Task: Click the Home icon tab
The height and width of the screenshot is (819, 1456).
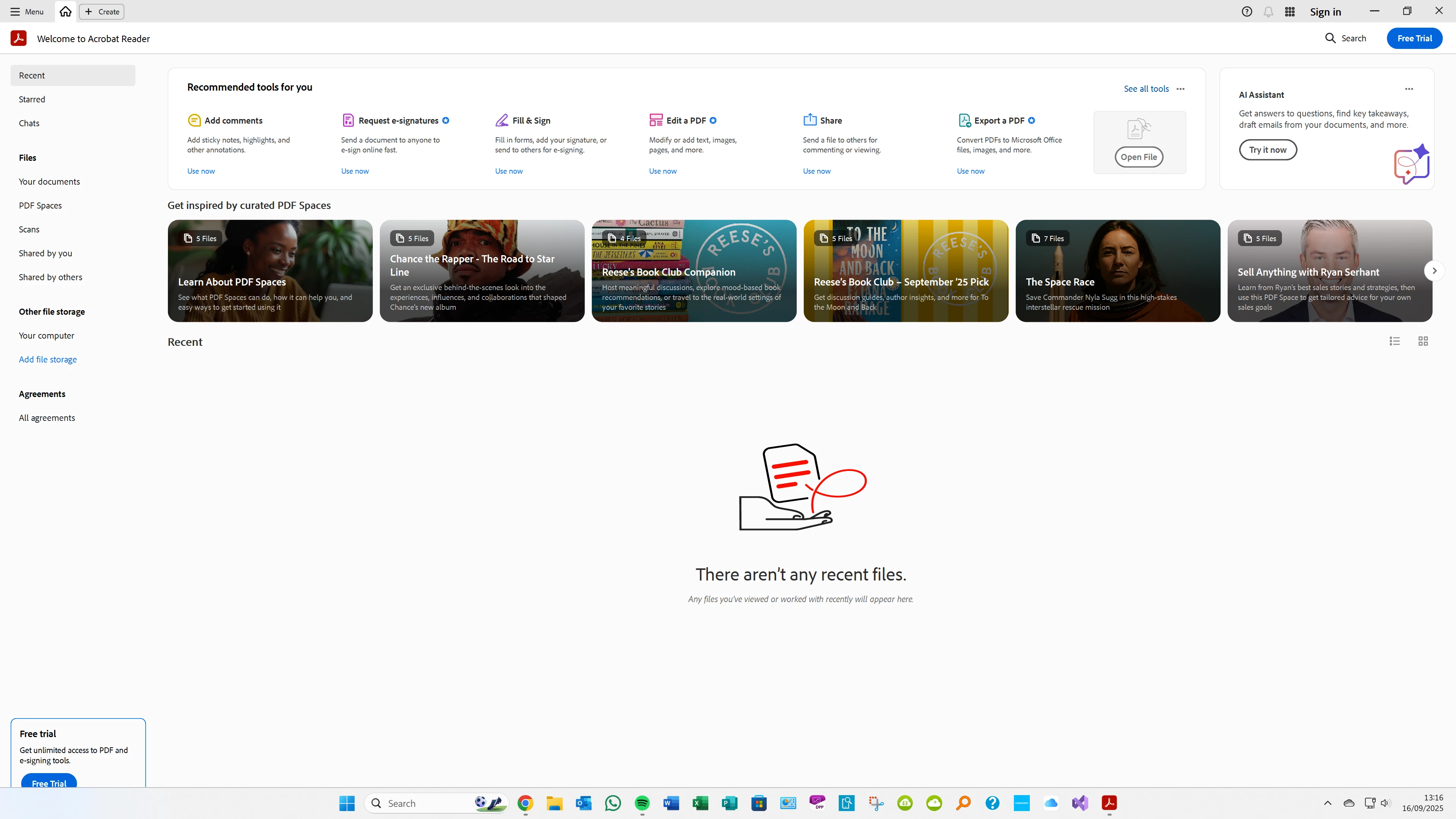Action: point(66,11)
